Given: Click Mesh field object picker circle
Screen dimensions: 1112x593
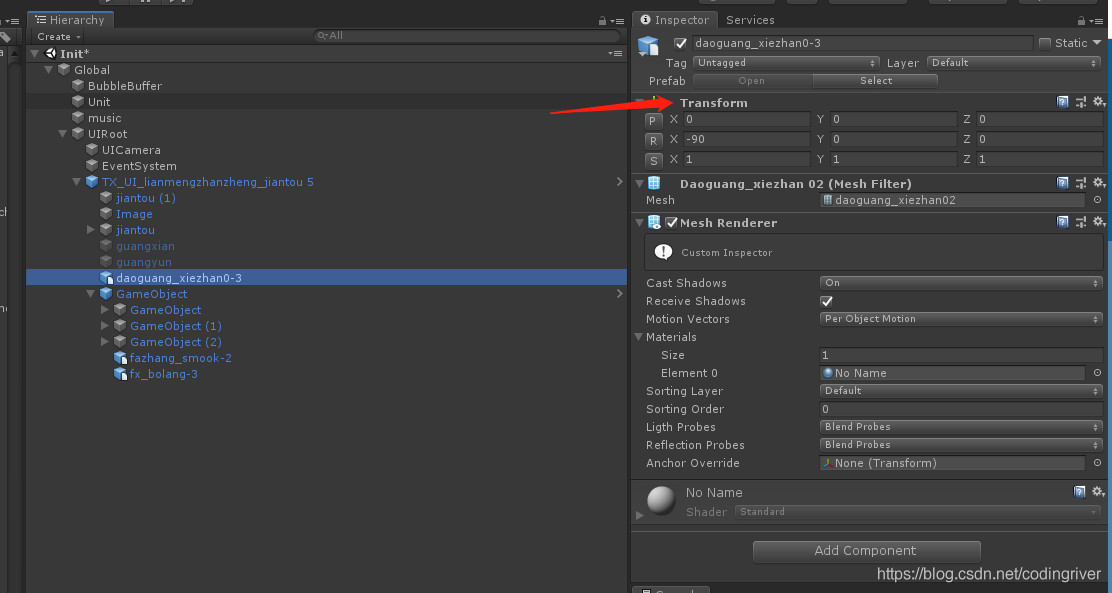Looking at the screenshot, I should (x=1097, y=200).
